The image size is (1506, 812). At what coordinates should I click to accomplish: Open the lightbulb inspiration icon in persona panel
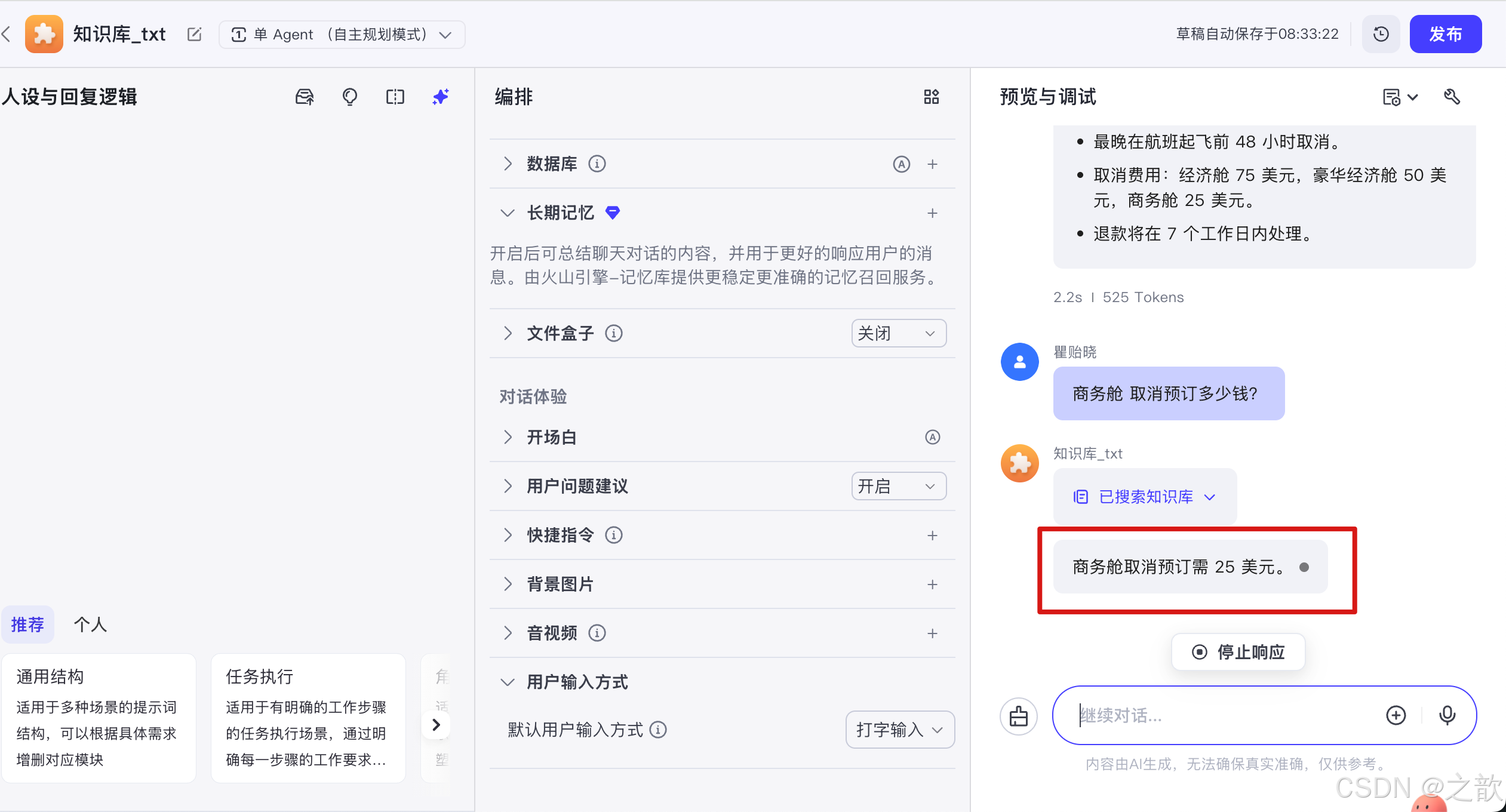(350, 97)
